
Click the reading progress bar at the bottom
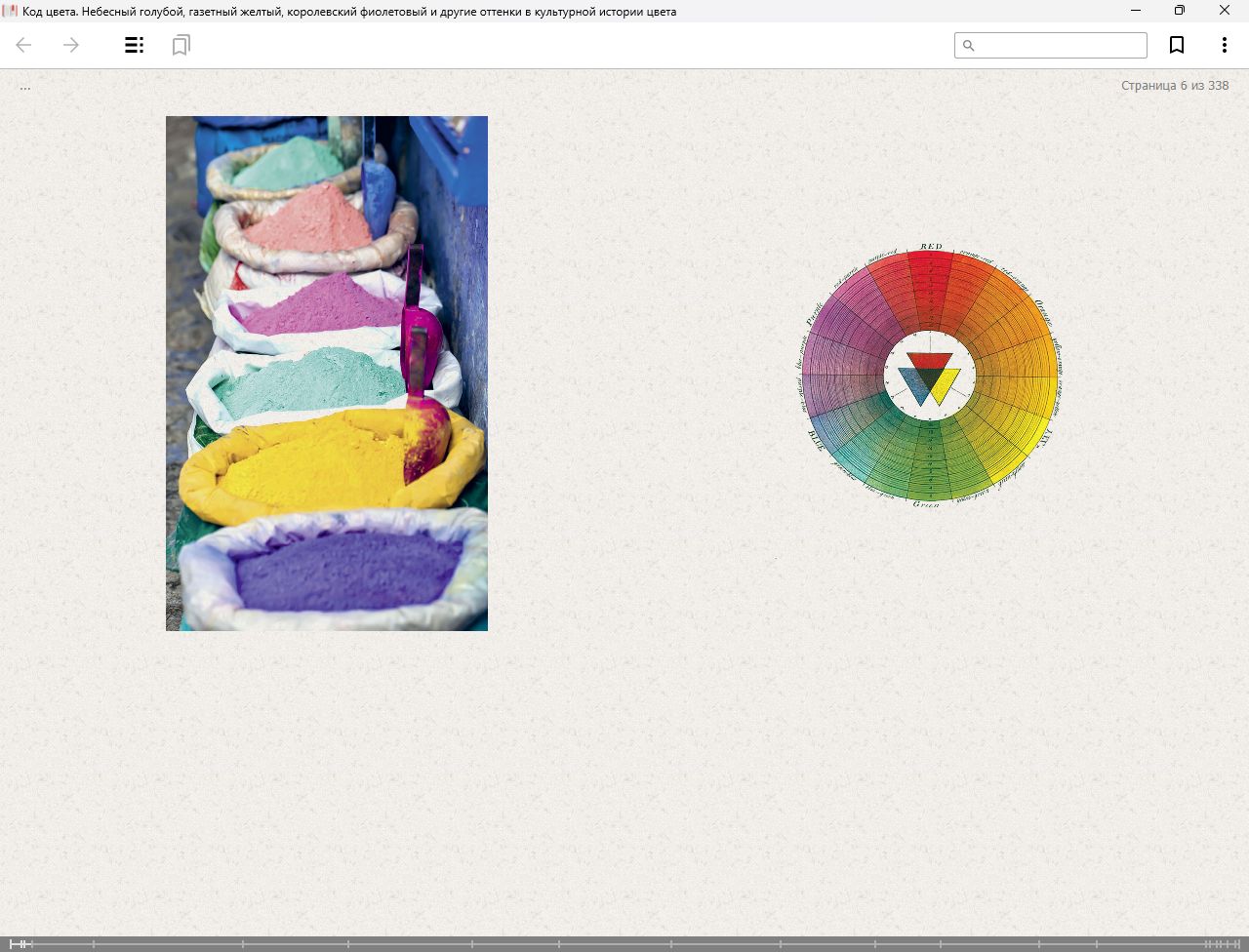[624, 943]
